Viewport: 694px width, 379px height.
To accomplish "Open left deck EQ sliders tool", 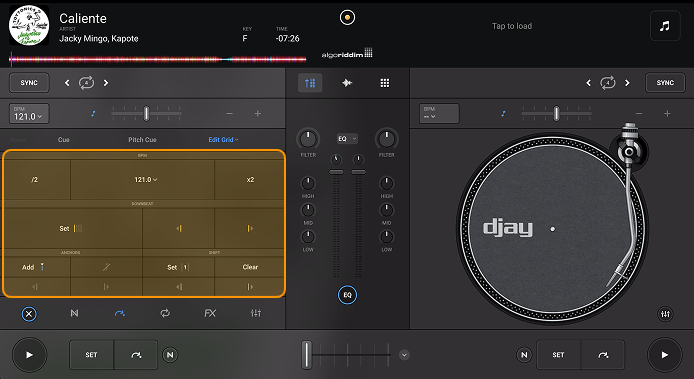I will [x=256, y=313].
